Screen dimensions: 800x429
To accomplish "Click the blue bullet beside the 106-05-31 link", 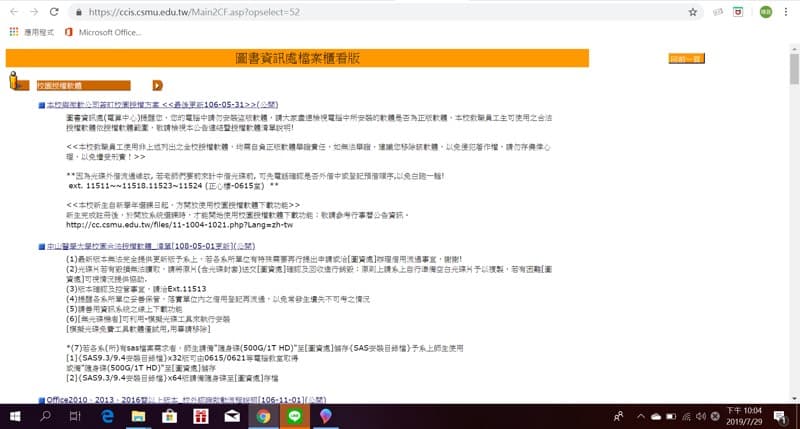I will point(42,105).
